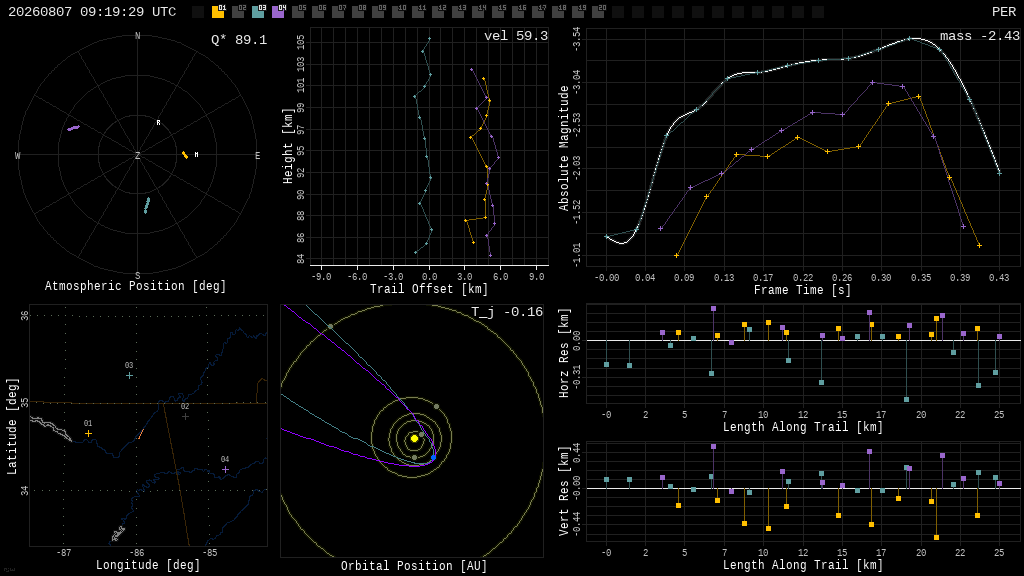1024x576 pixels.
Task: Select station 05 square in top bar
Action: [x=298, y=12]
